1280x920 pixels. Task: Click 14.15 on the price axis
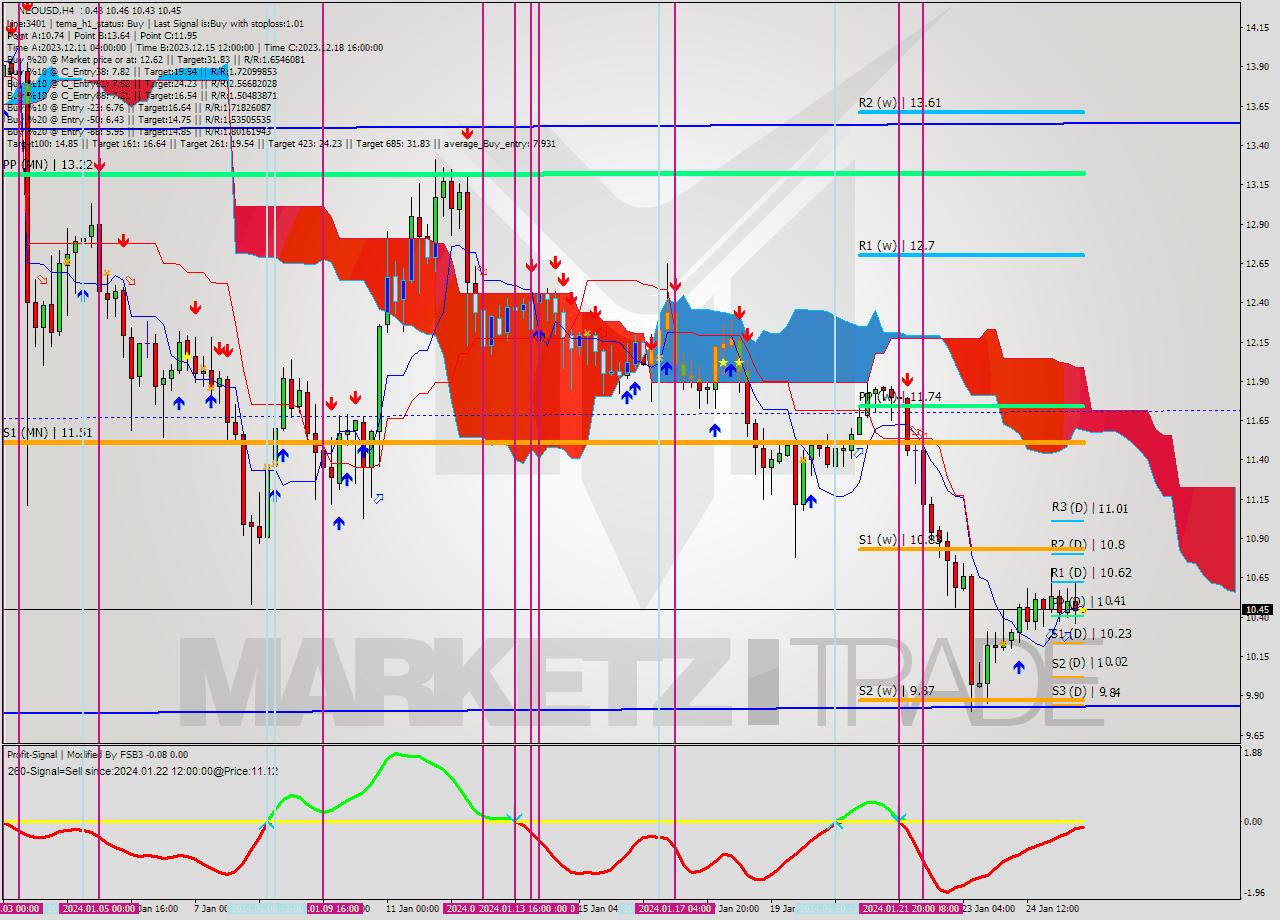(x=1257, y=27)
